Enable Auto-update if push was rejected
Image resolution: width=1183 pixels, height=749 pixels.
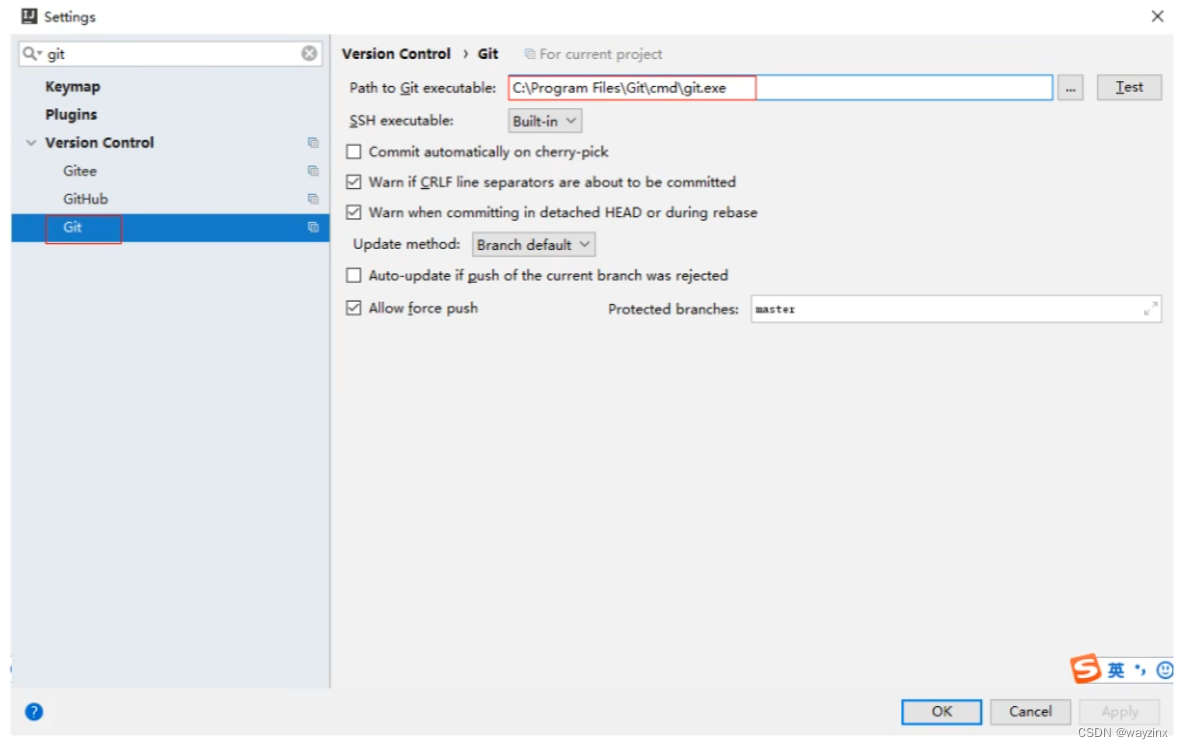point(353,275)
